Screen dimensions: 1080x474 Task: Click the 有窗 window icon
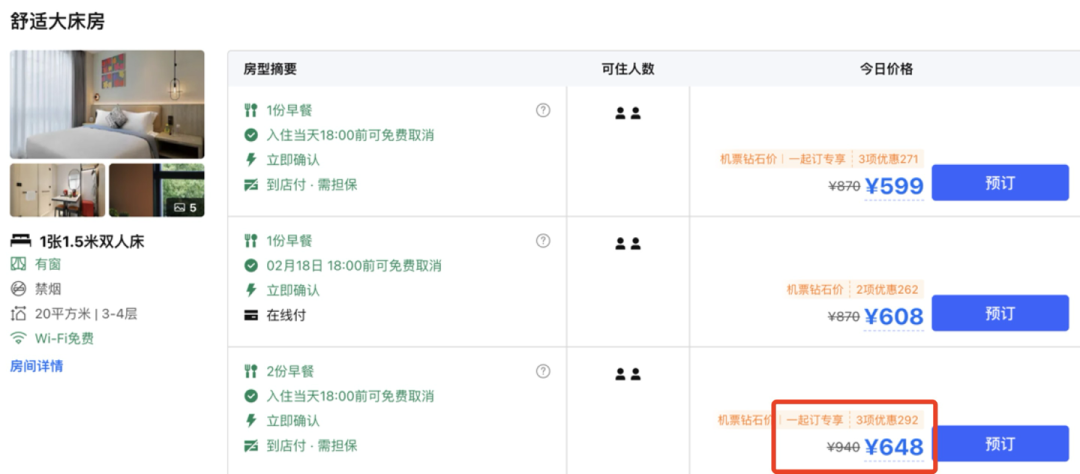coord(18,264)
